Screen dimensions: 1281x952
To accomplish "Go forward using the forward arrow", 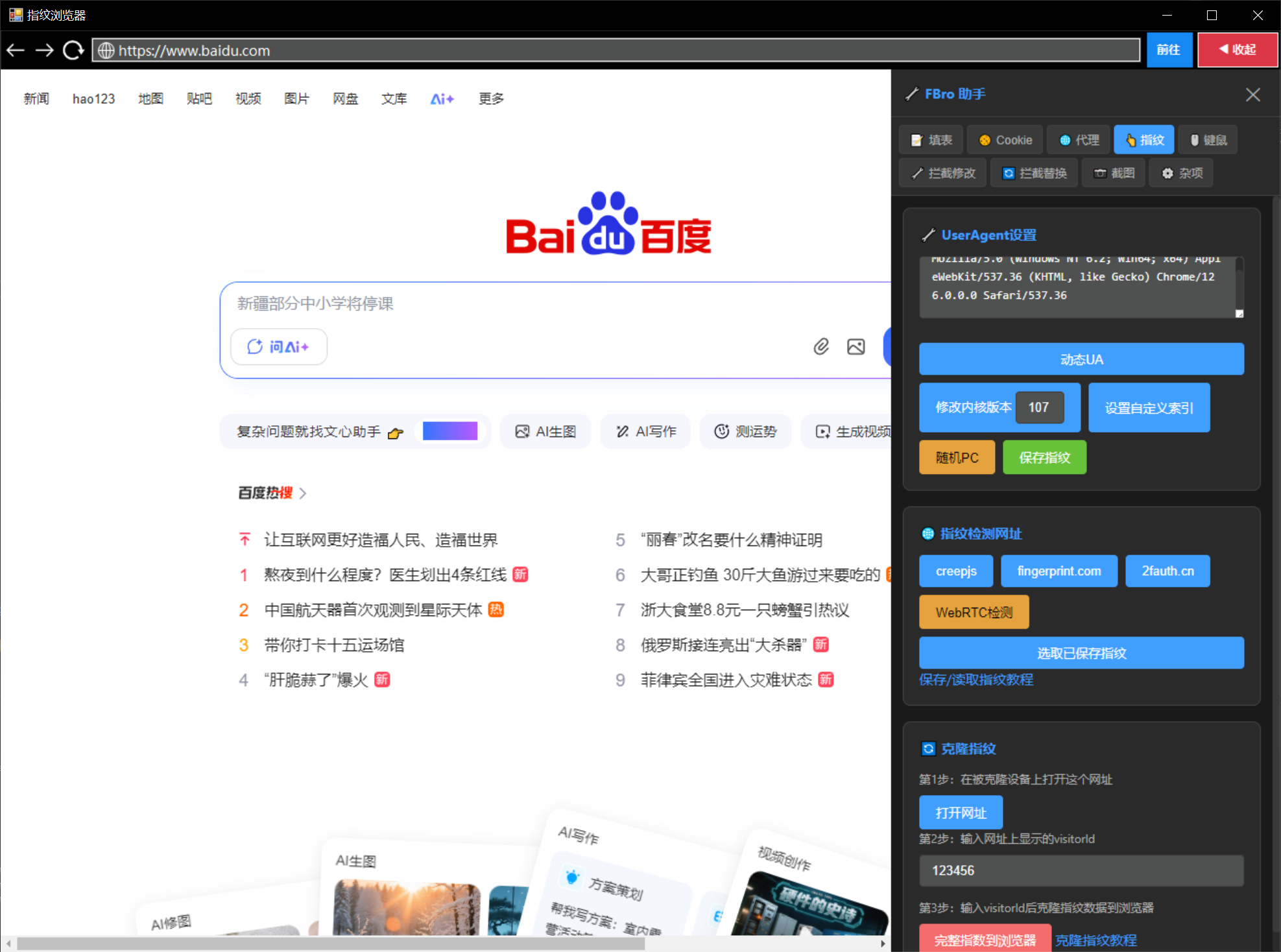I will click(x=44, y=50).
